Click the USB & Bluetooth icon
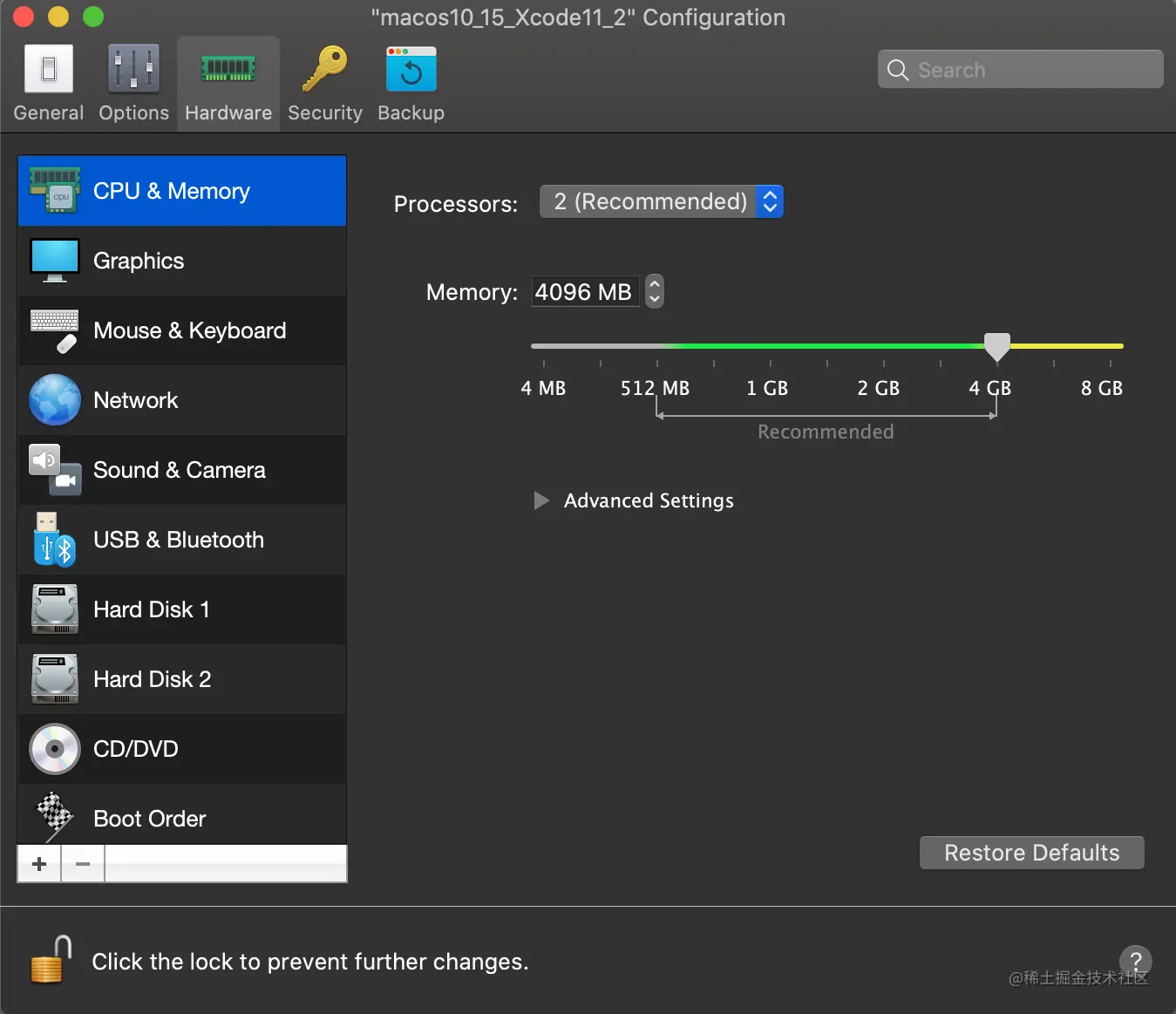This screenshot has height=1014, width=1176. pyautogui.click(x=55, y=539)
